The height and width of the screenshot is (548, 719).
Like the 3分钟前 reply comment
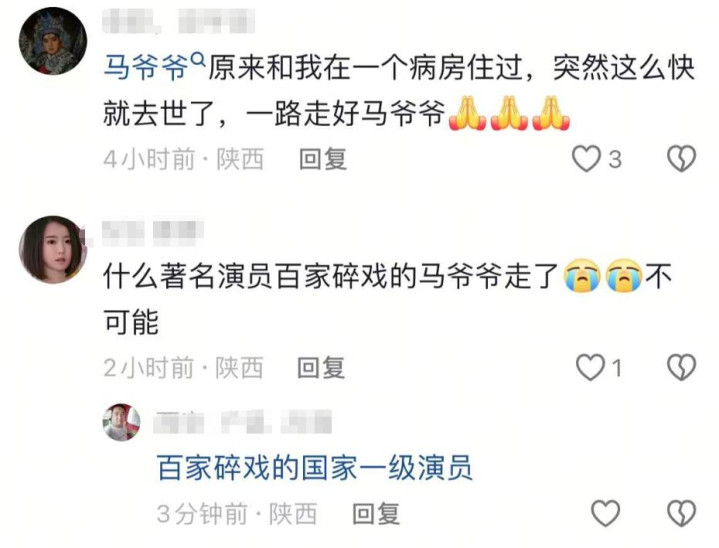pos(605,513)
